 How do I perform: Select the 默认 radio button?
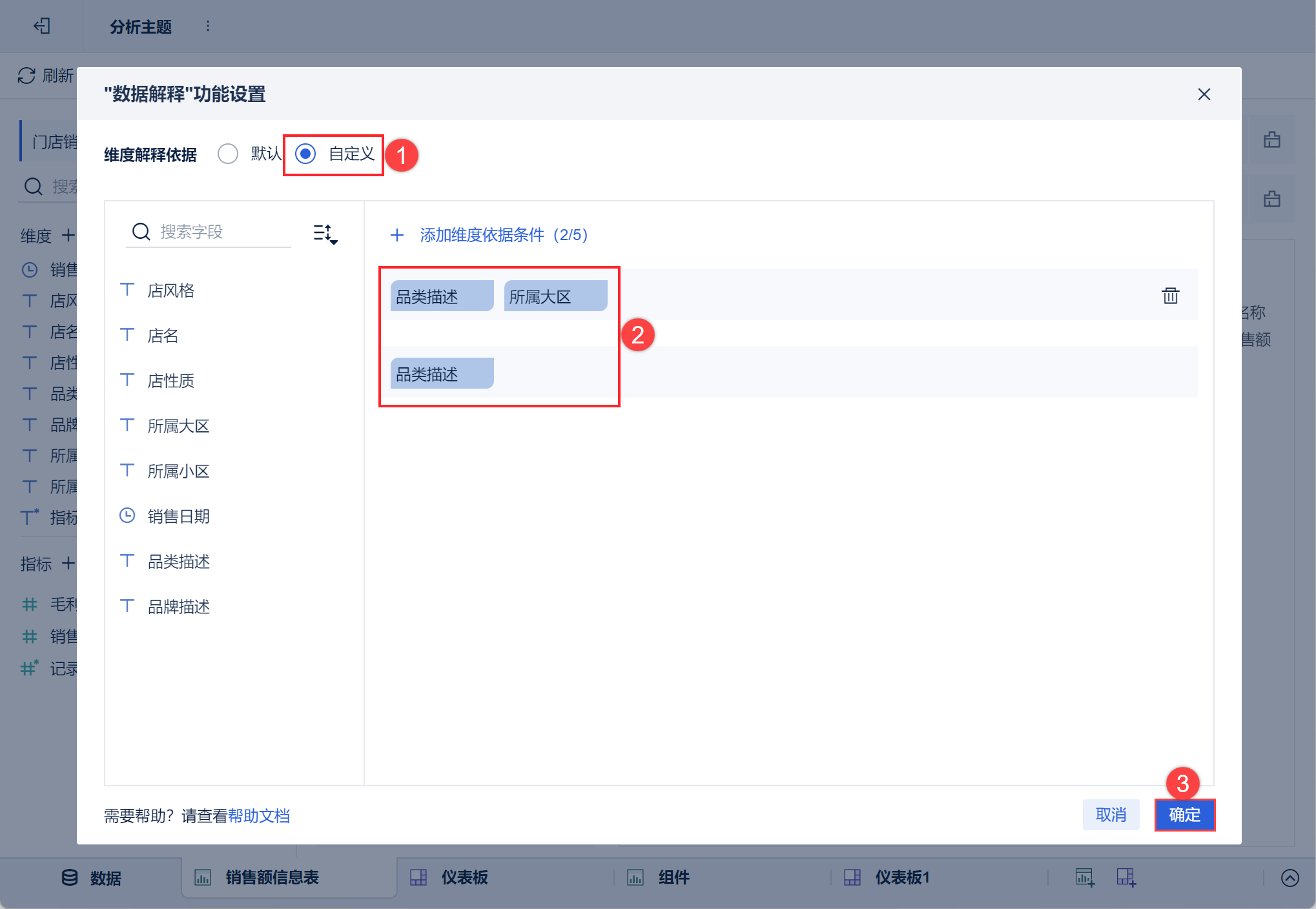point(228,154)
